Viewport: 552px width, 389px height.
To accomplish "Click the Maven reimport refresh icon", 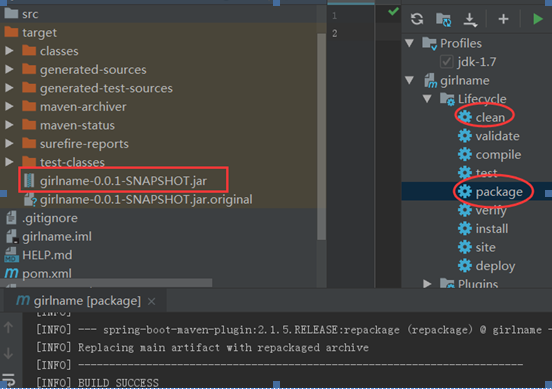I will (417, 19).
